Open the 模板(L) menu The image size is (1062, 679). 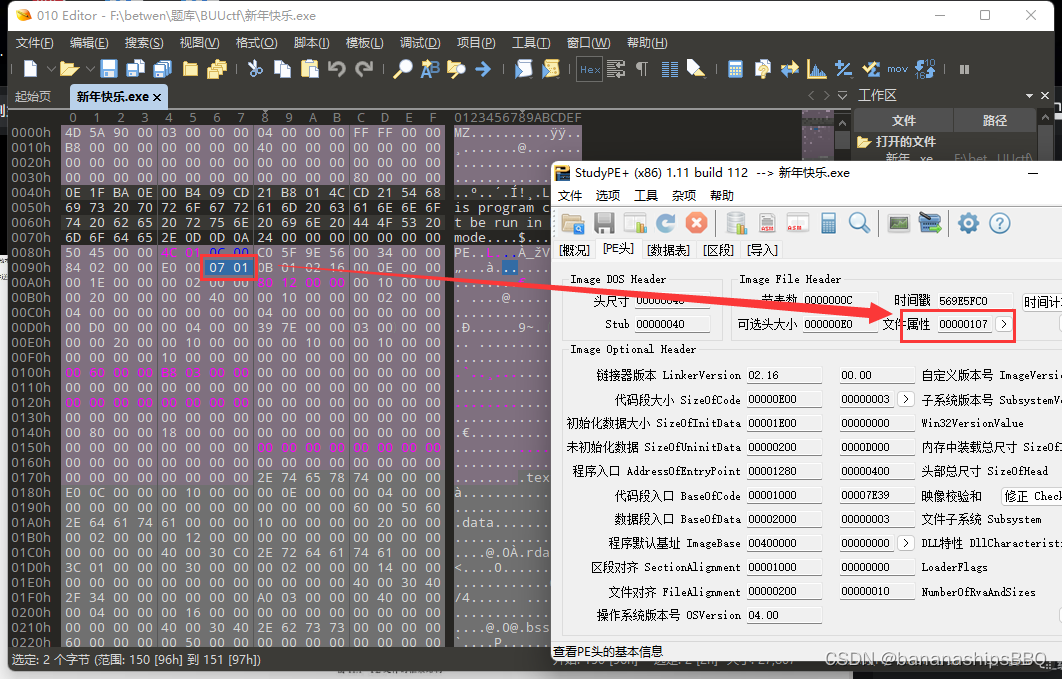coord(364,43)
